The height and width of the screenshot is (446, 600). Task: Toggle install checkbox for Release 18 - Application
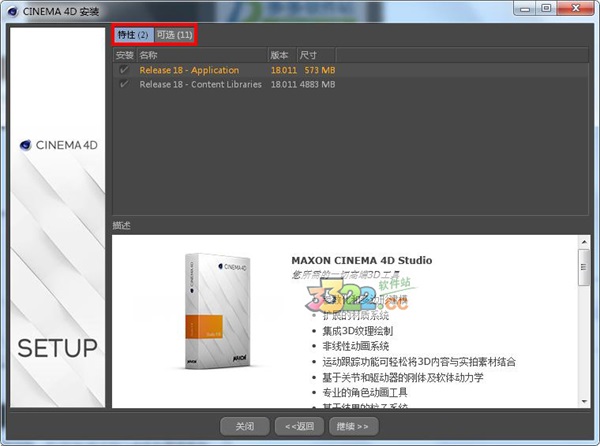click(x=124, y=70)
